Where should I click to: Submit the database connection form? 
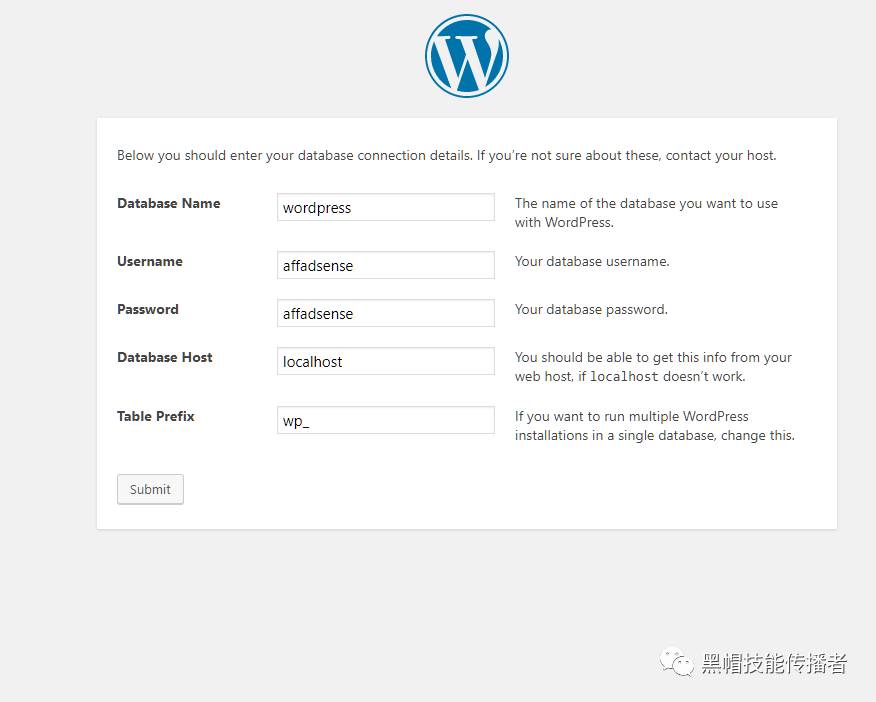(x=150, y=489)
